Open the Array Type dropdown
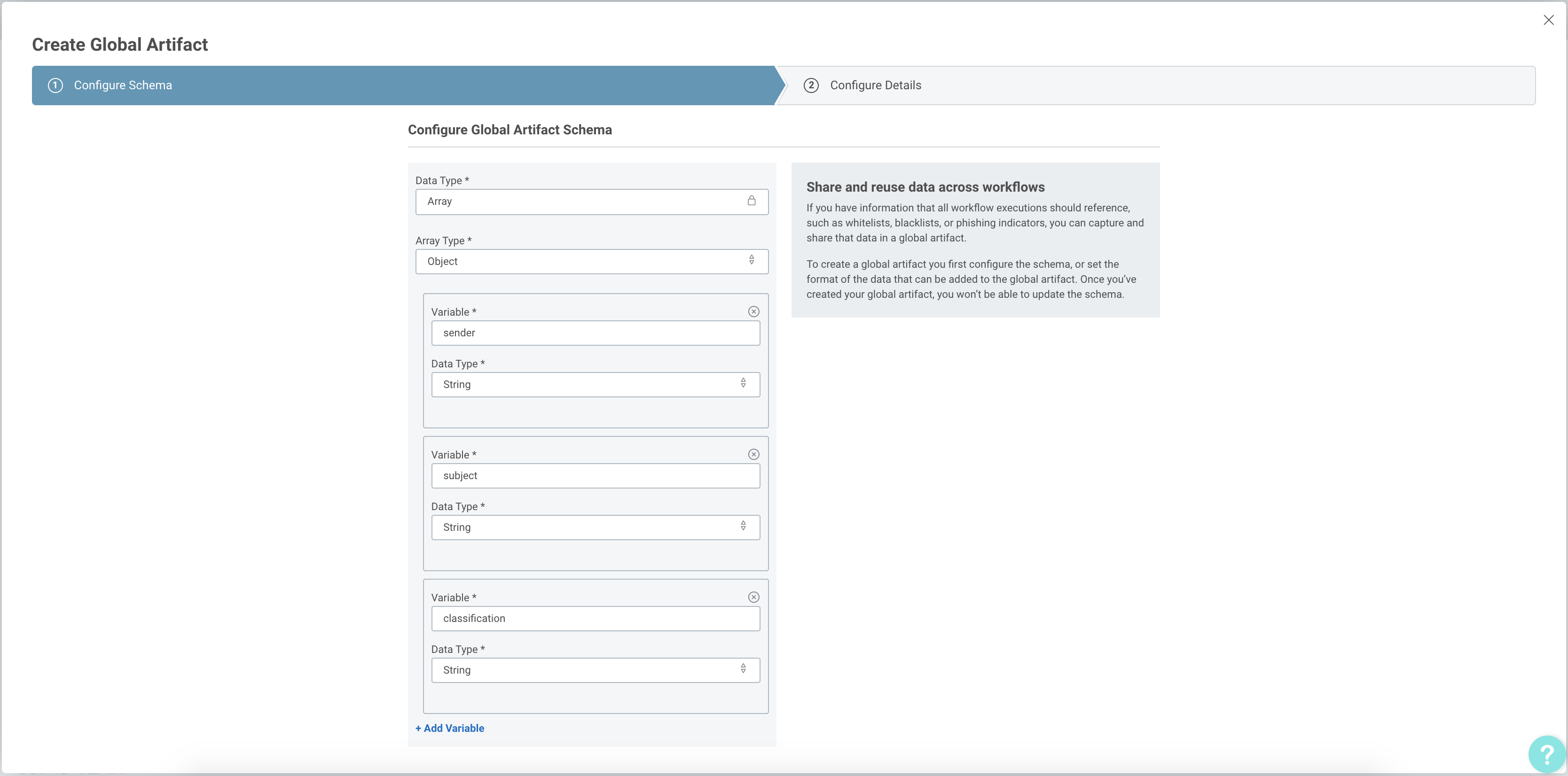 coord(591,261)
